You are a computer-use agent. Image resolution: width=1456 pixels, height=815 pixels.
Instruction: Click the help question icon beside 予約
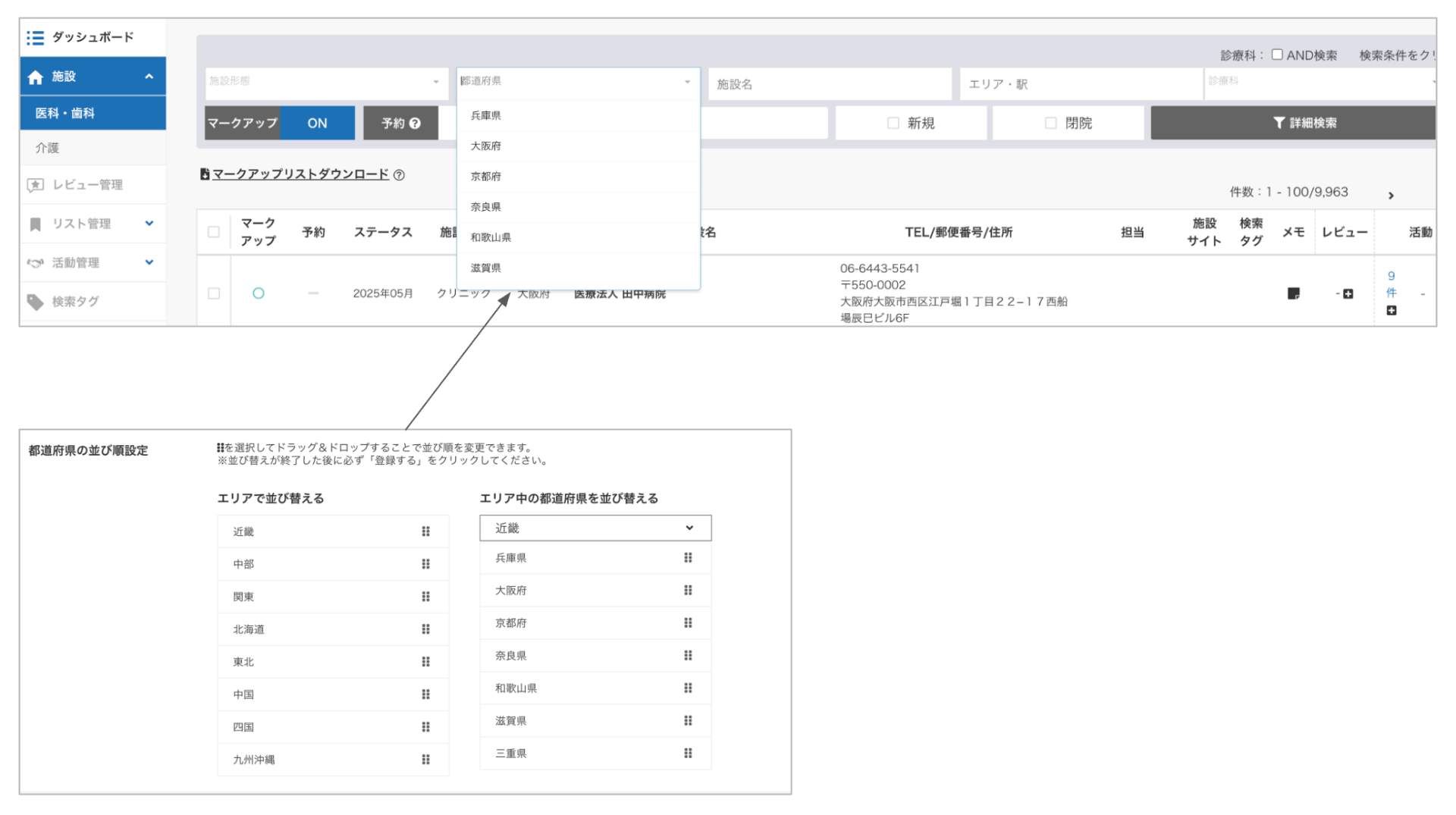(x=416, y=123)
